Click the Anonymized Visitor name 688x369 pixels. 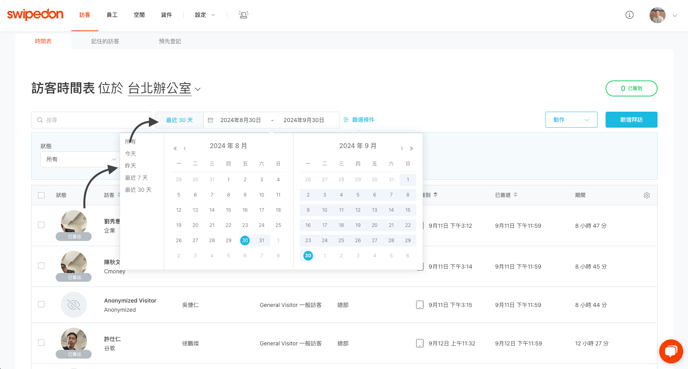(x=130, y=301)
